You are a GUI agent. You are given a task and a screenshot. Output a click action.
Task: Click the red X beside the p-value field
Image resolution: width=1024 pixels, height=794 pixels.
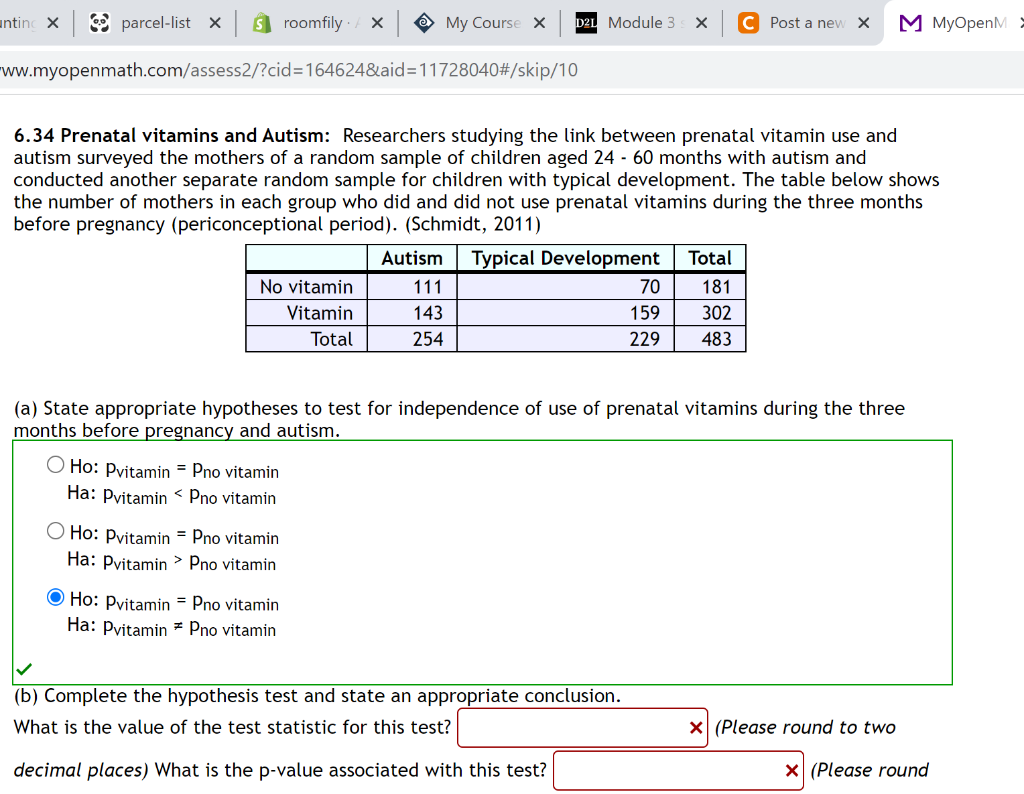pyautogui.click(x=792, y=770)
